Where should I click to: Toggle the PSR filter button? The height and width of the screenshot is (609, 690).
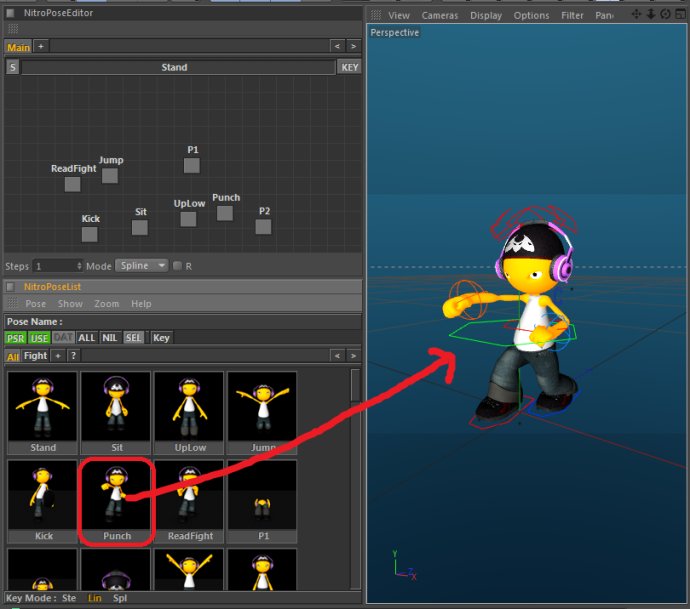16,338
